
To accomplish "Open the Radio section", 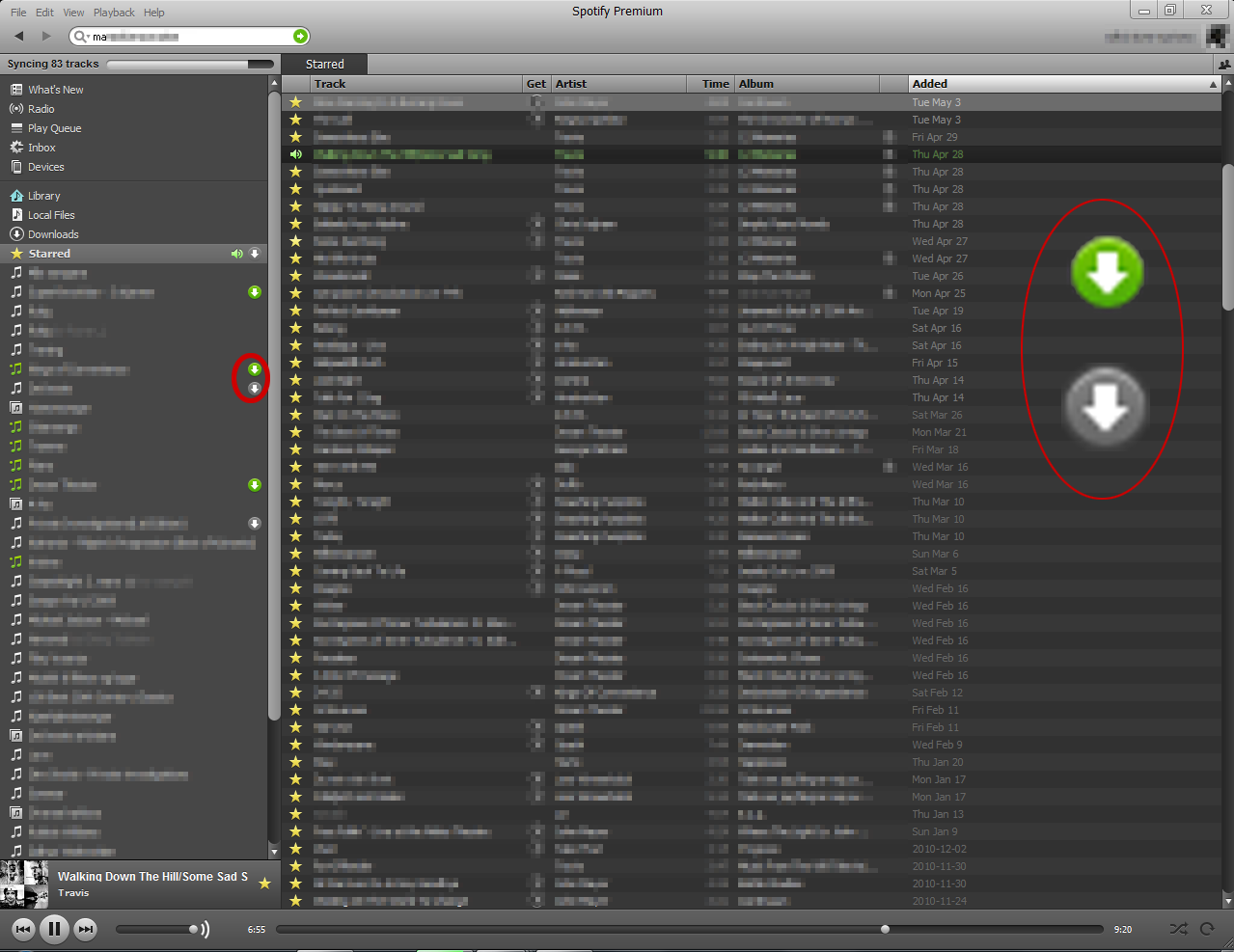I will [x=41, y=109].
